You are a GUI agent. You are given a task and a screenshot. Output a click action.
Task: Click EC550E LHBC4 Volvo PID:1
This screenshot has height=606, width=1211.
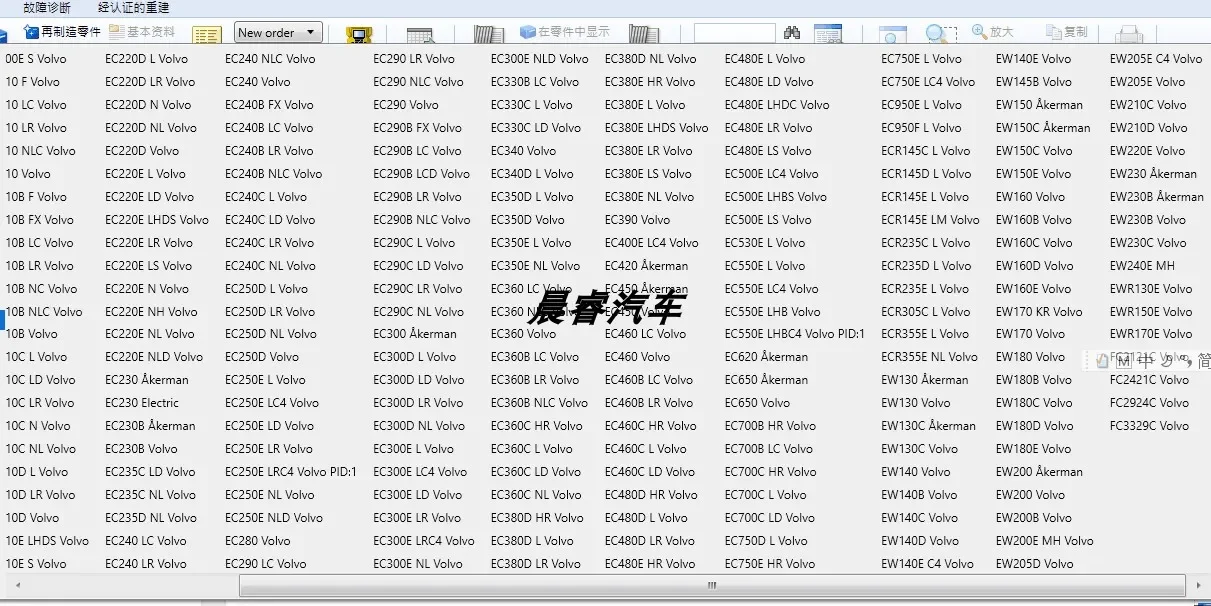[795, 334]
